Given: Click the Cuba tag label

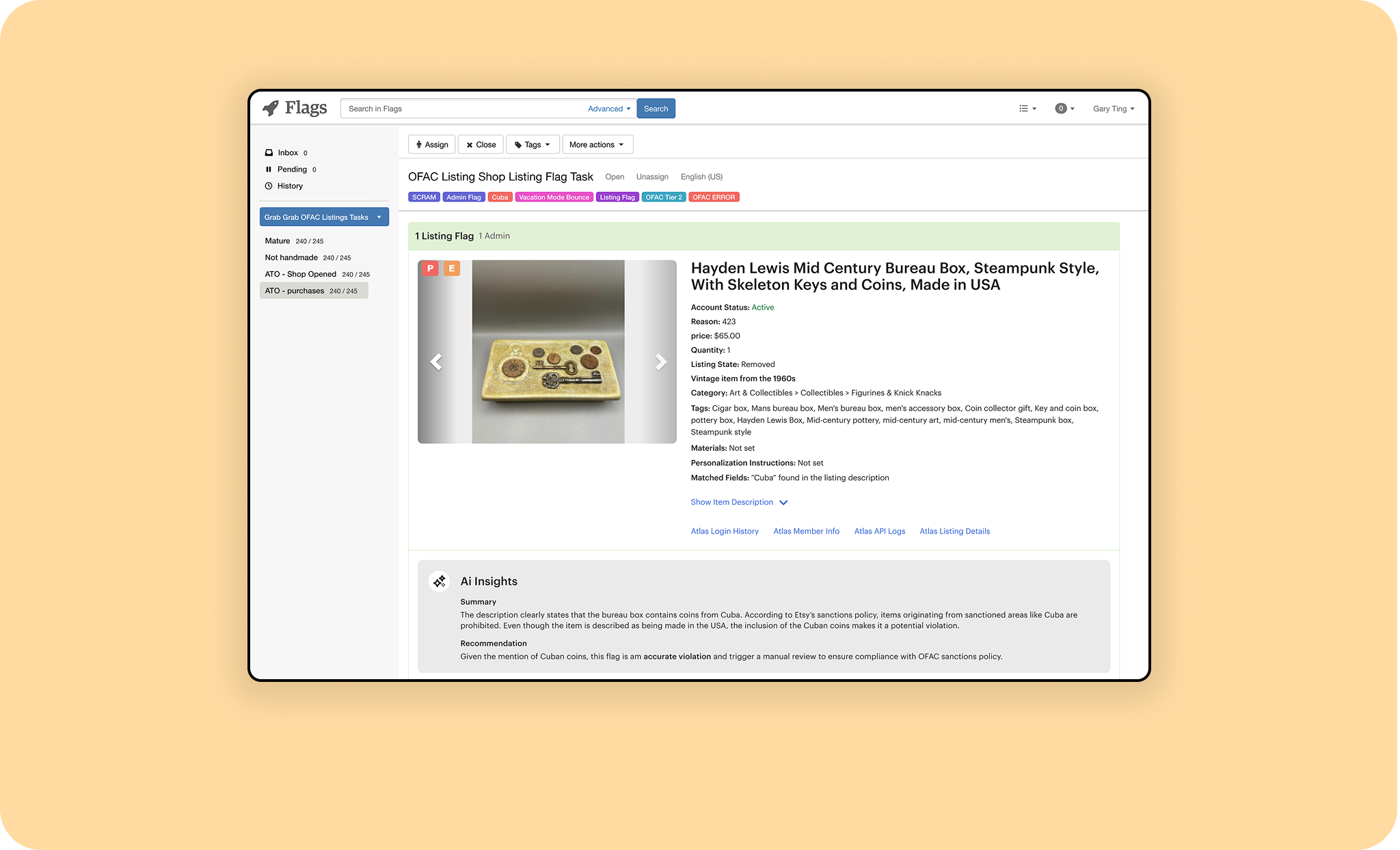Looking at the screenshot, I should [x=500, y=197].
